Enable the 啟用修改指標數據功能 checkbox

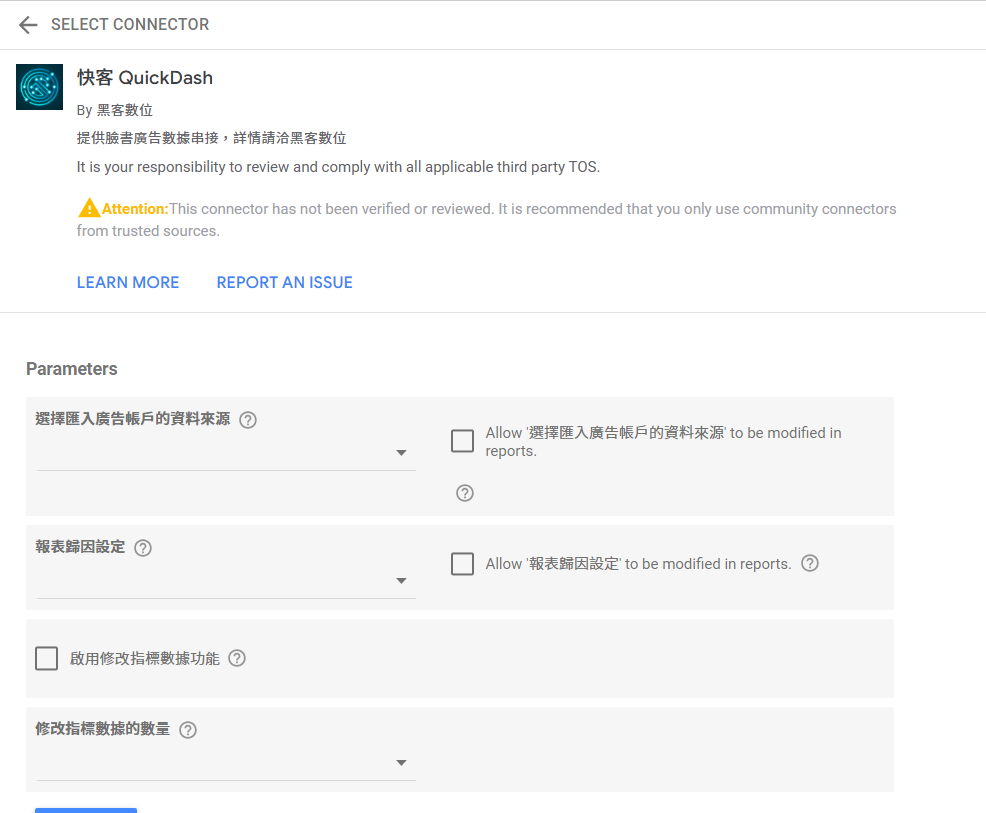pyautogui.click(x=47, y=658)
